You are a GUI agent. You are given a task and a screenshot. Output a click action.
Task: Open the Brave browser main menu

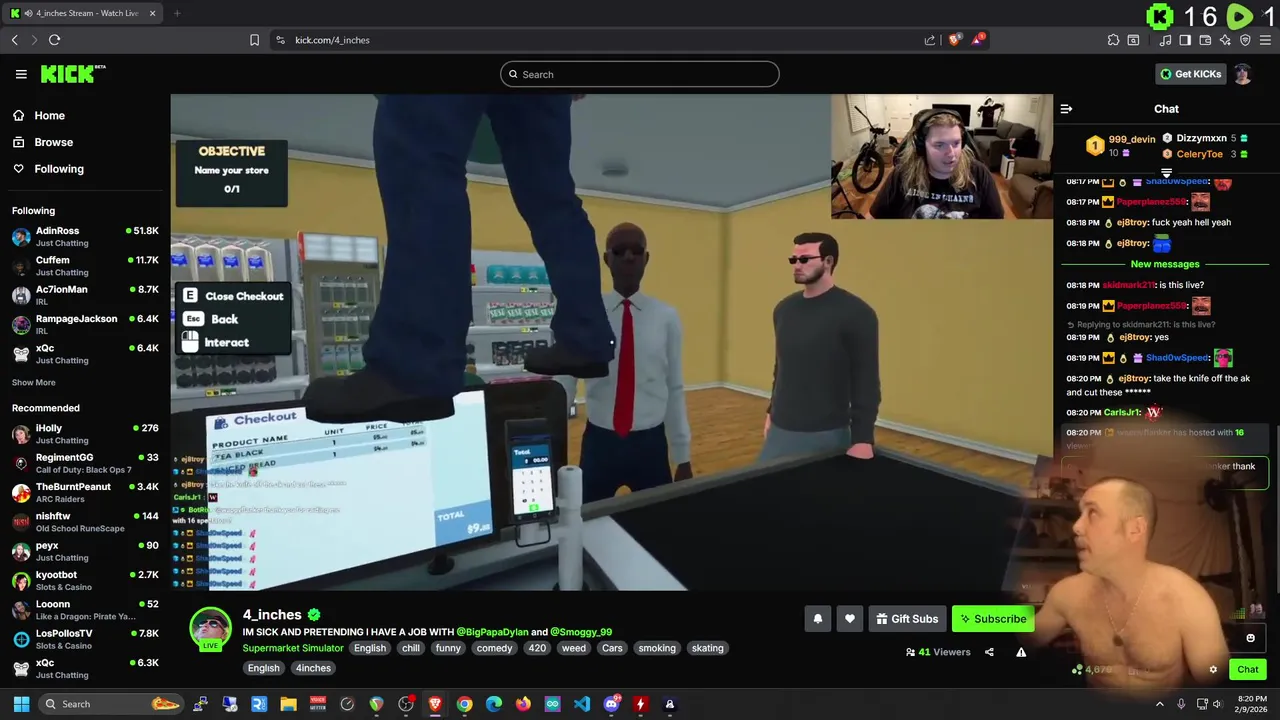[1265, 40]
